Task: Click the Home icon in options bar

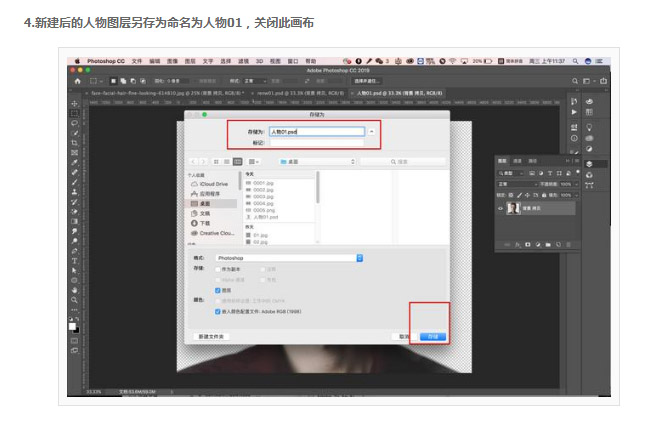Action: (78, 81)
